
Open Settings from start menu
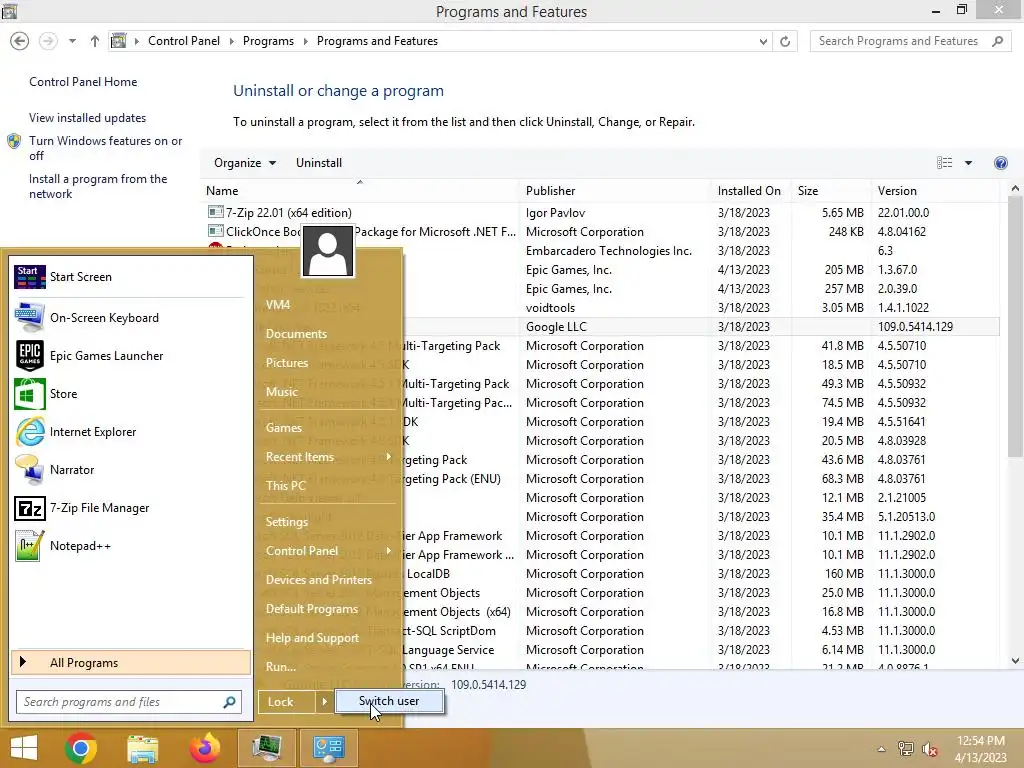coord(287,521)
